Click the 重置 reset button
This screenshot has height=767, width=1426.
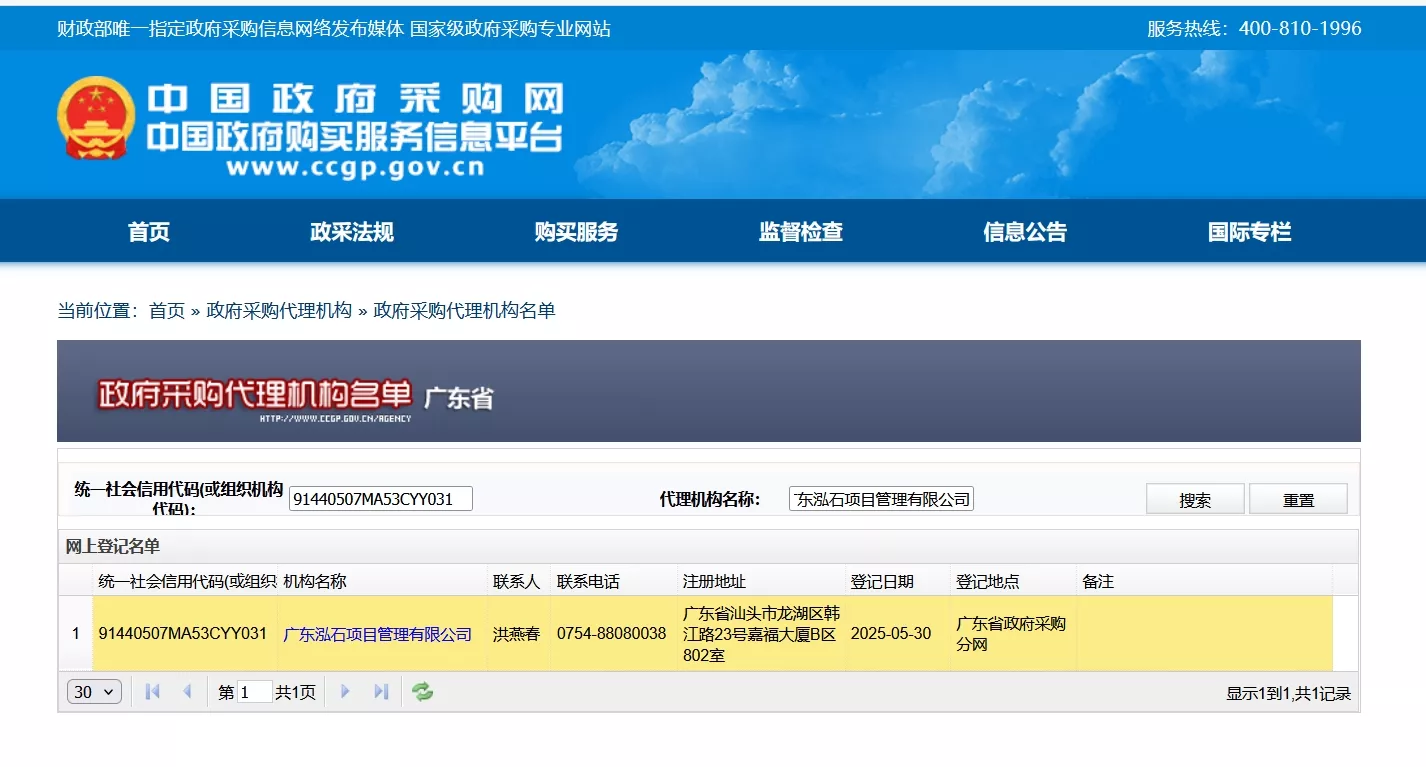(x=1298, y=499)
